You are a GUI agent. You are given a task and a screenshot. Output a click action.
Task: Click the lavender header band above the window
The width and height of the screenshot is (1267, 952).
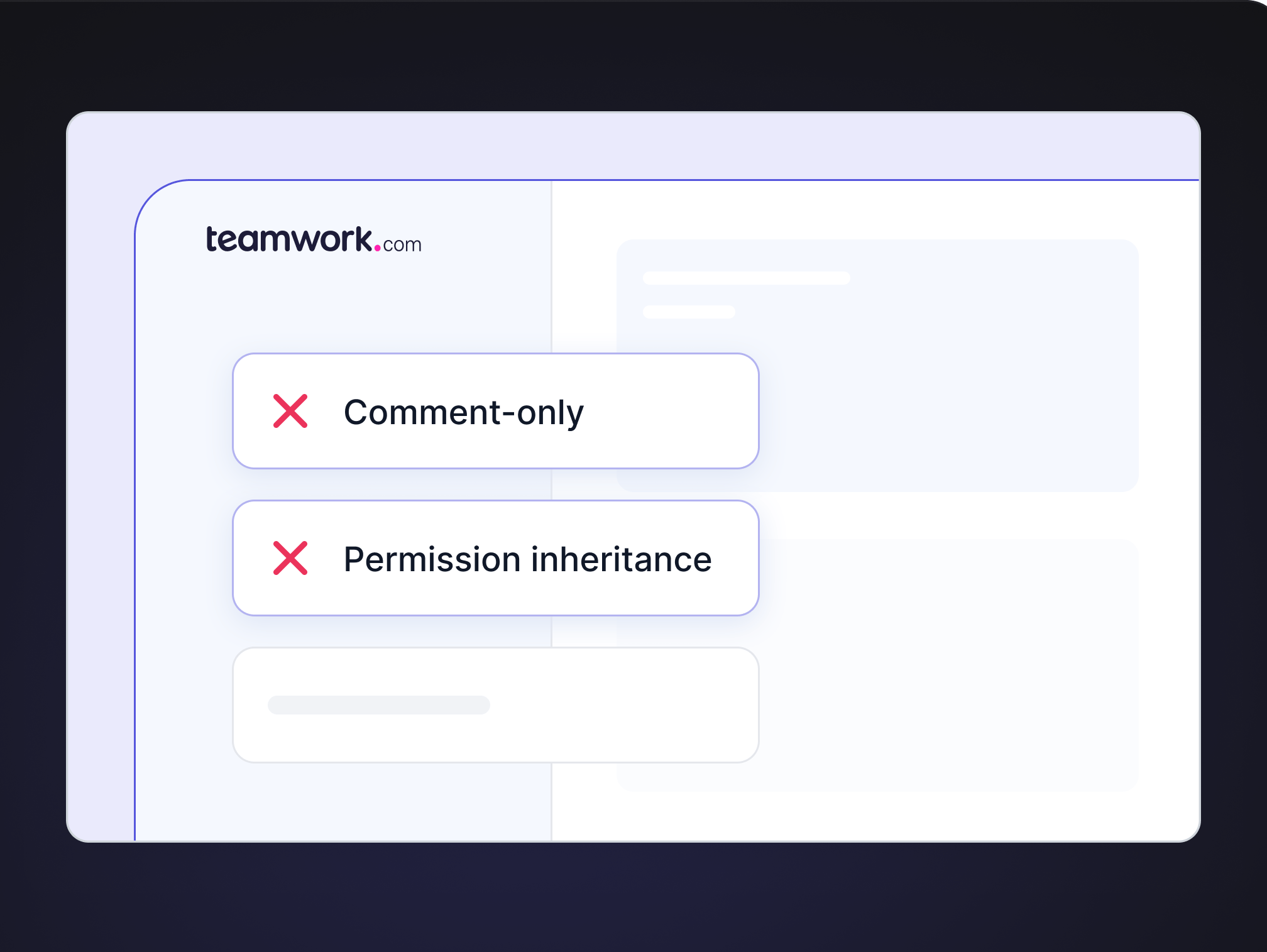628,146
